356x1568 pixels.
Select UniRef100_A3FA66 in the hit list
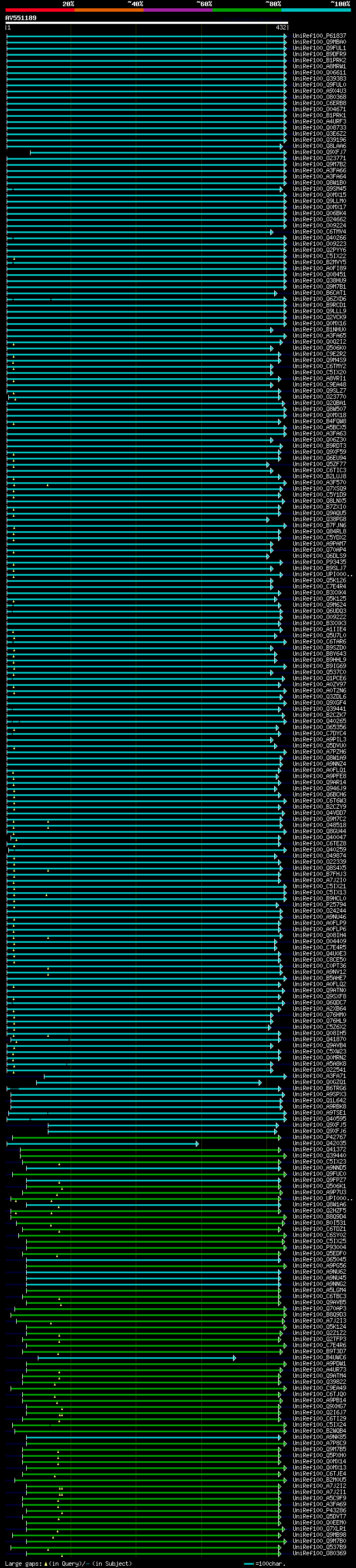319,170
